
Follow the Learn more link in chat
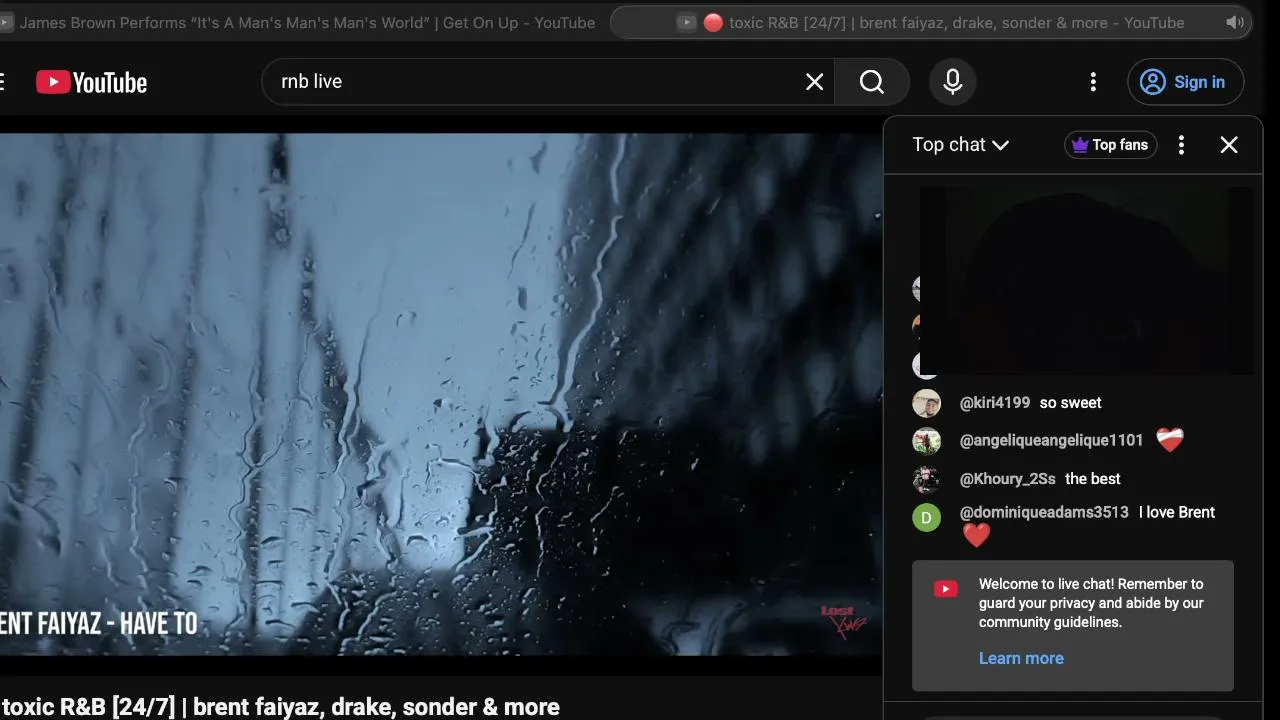click(x=1021, y=658)
